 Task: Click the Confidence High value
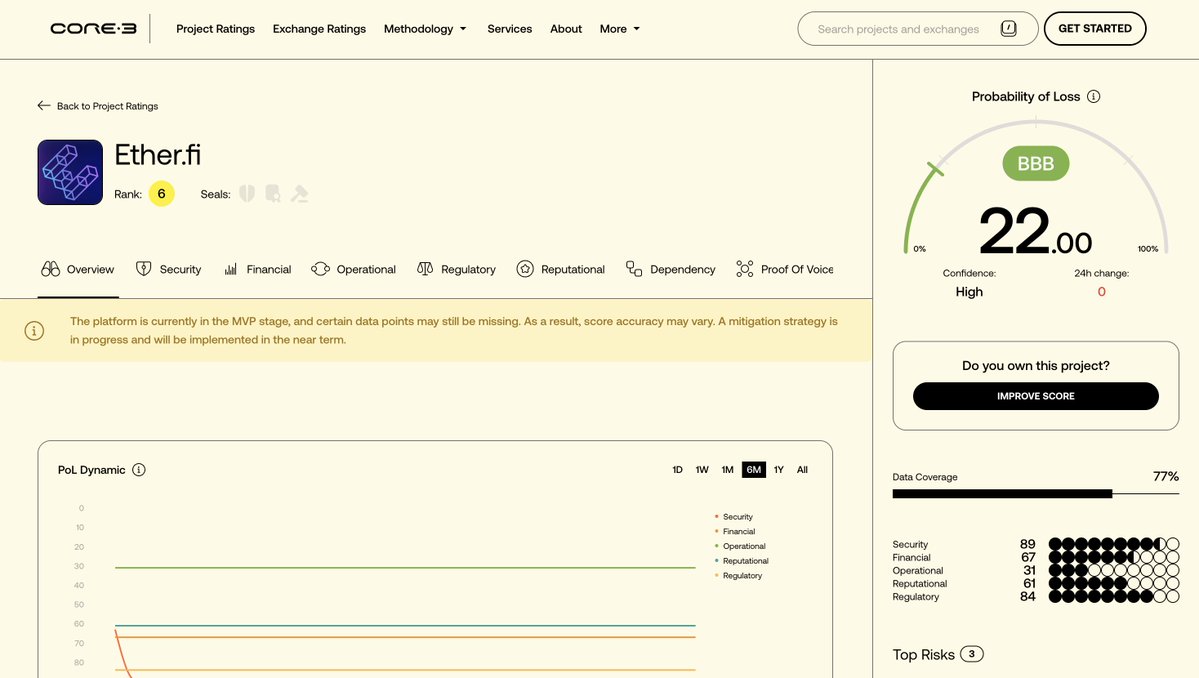click(x=969, y=291)
